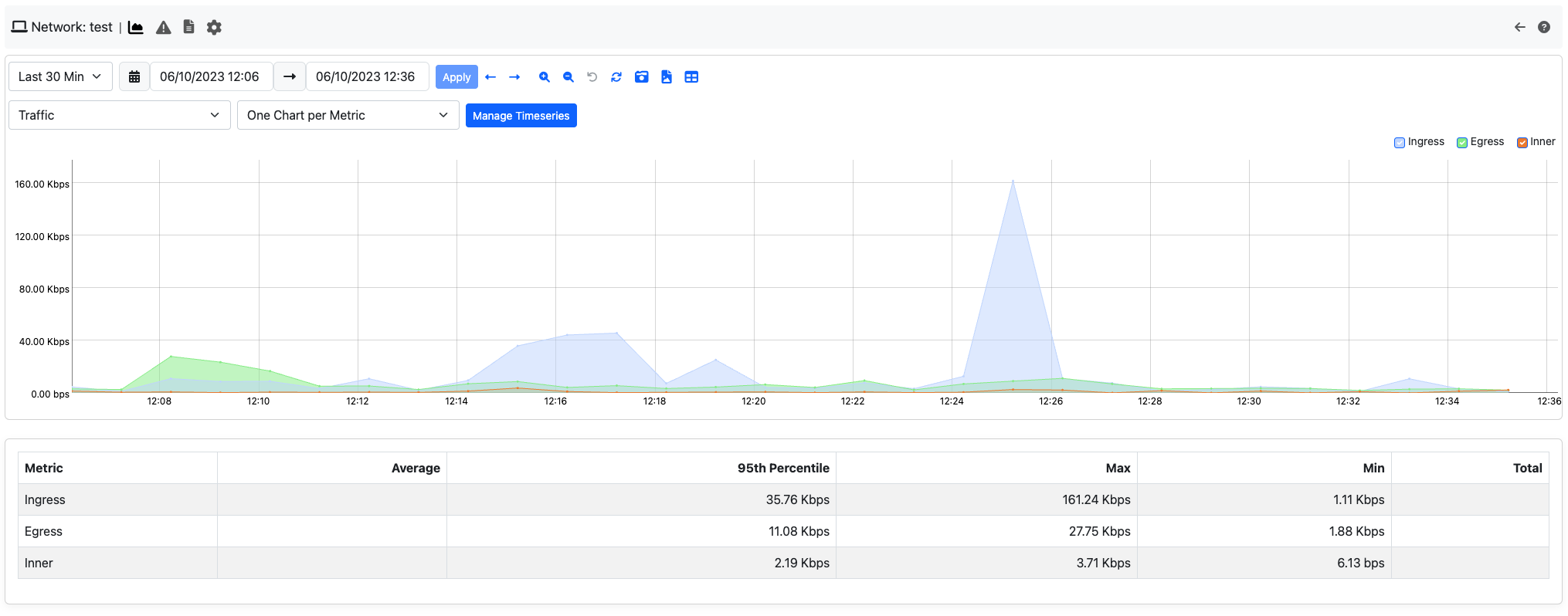Click the laptop icon next to Network: test
Viewport: 1568px width, 616px height.
19,27
